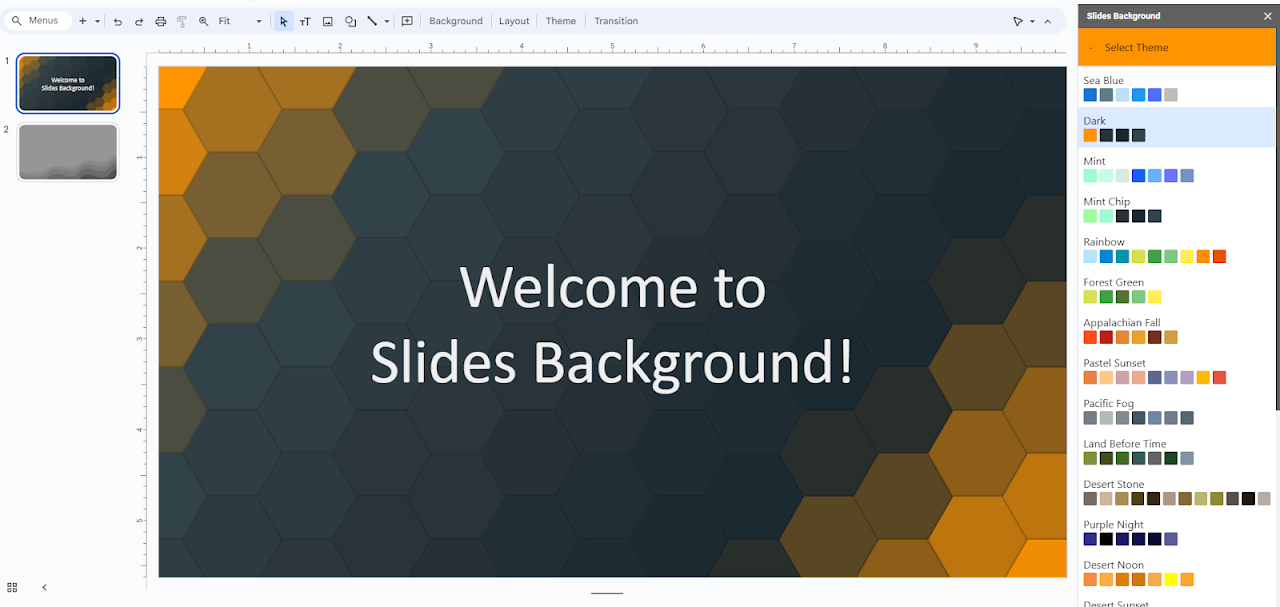Choose the Rainbow theme
The image size is (1280, 607).
pos(1177,250)
